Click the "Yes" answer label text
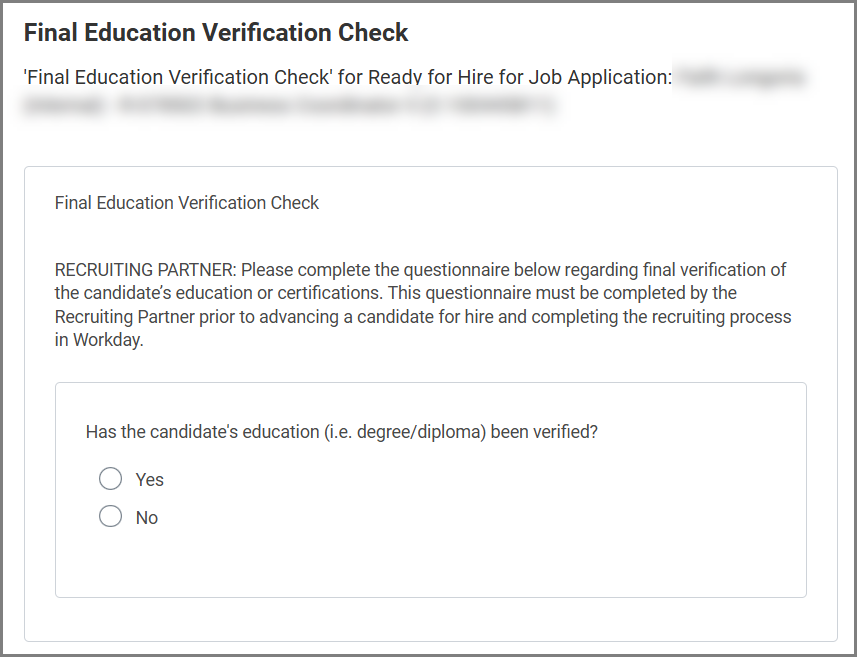Viewport: 857px width, 657px height. pos(150,480)
